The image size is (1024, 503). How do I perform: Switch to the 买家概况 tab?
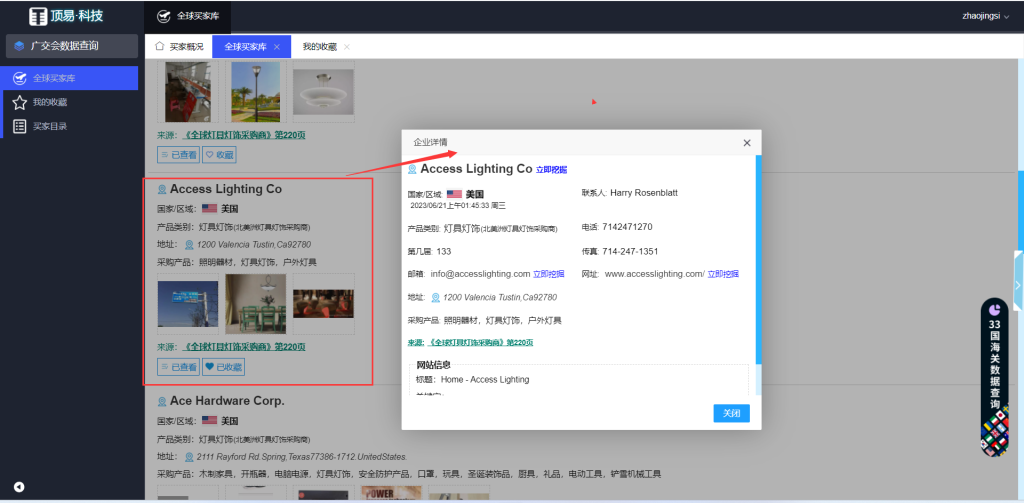pyautogui.click(x=185, y=47)
